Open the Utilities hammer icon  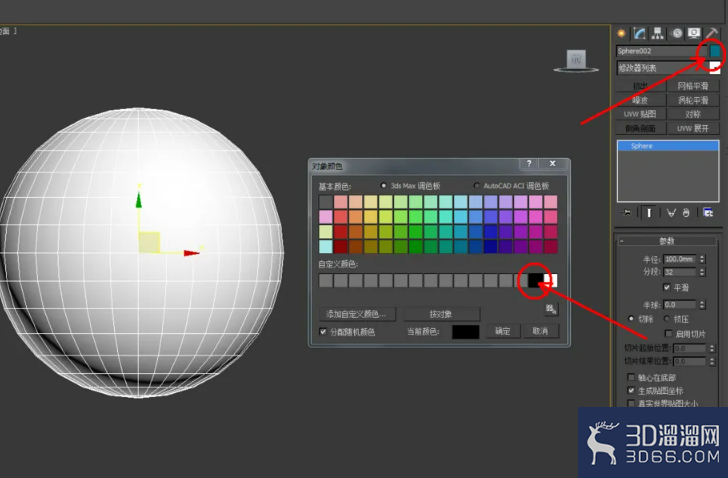(x=712, y=33)
